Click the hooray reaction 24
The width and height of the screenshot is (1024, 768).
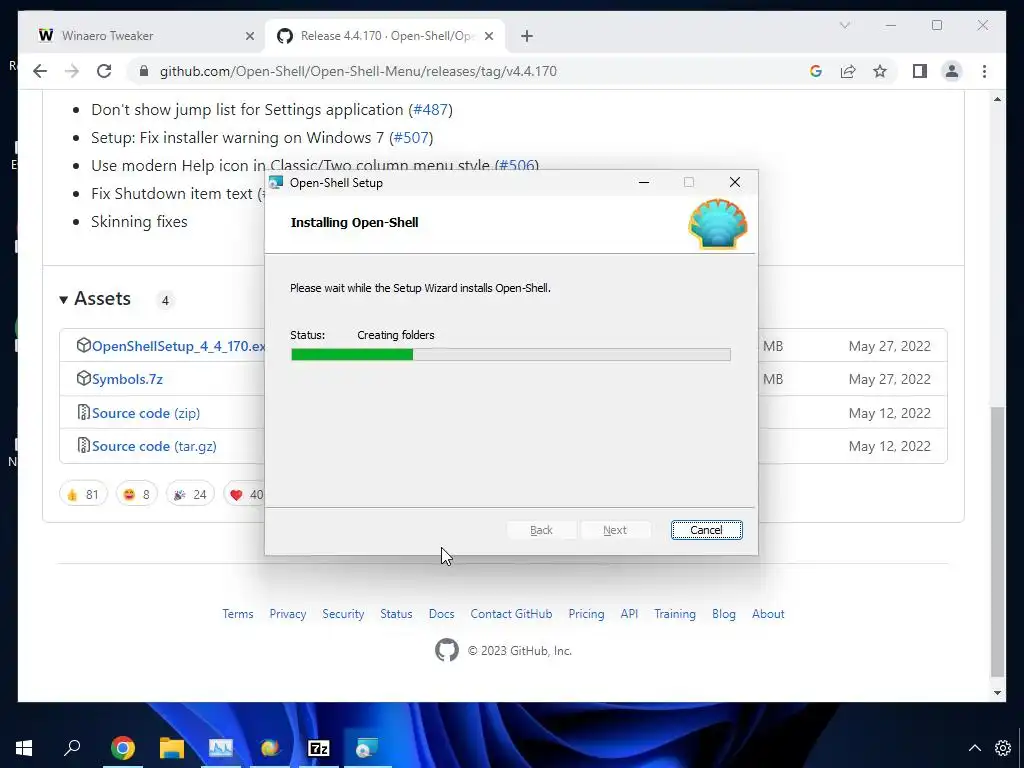[190, 494]
